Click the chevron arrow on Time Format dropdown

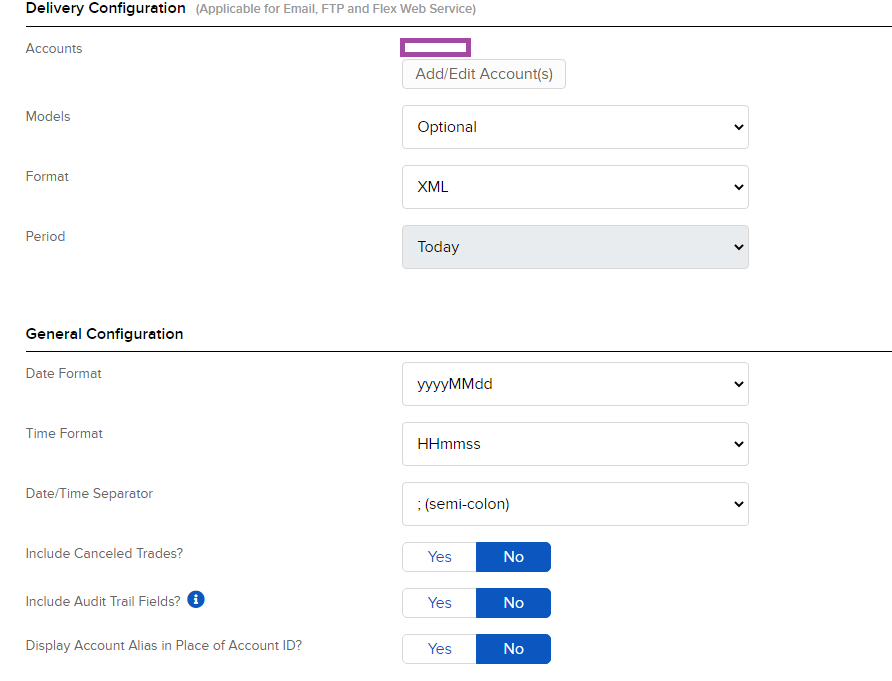pos(738,444)
